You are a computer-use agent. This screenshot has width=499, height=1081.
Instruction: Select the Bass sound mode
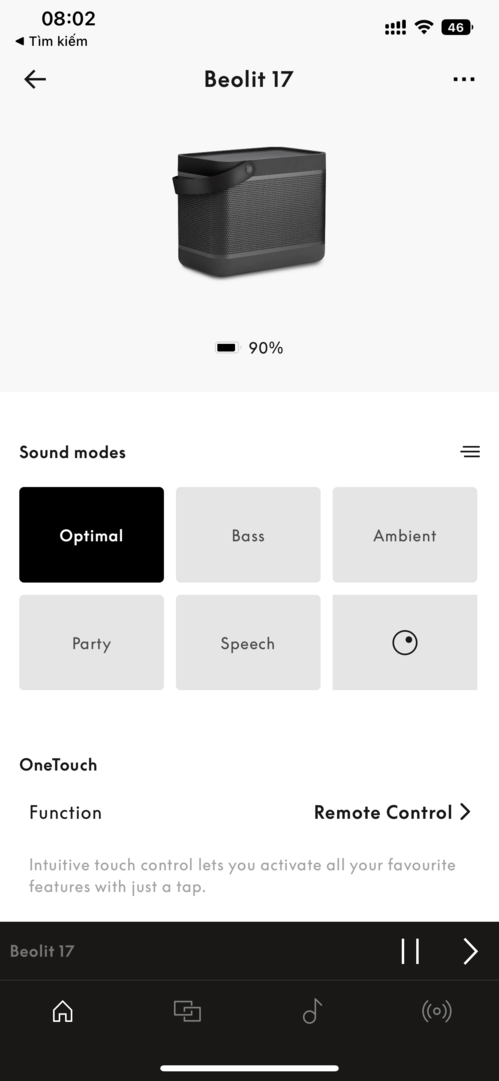click(x=248, y=535)
